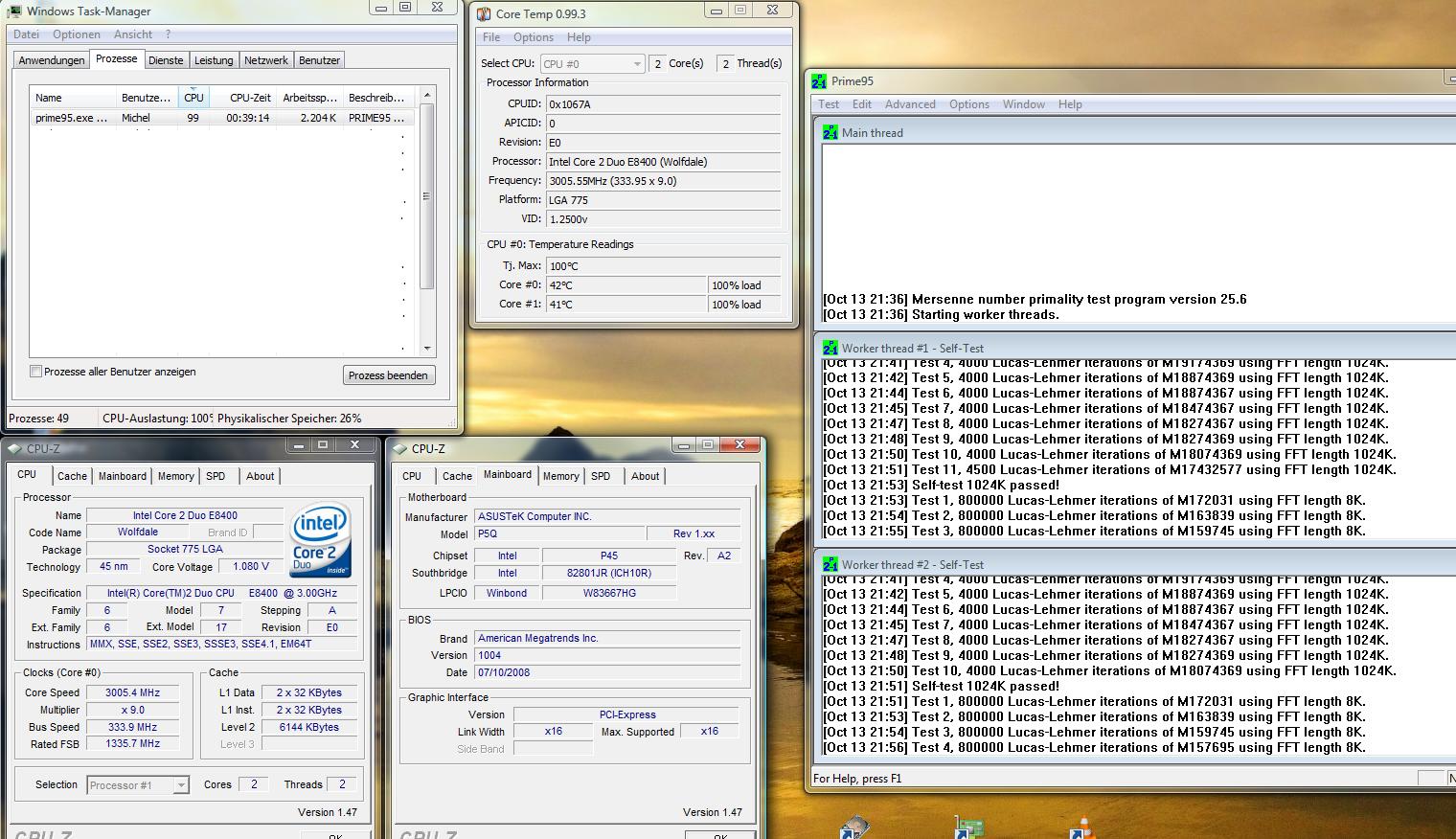Open the Options menu in Prime95
This screenshot has width=1456, height=839.
pos(969,104)
